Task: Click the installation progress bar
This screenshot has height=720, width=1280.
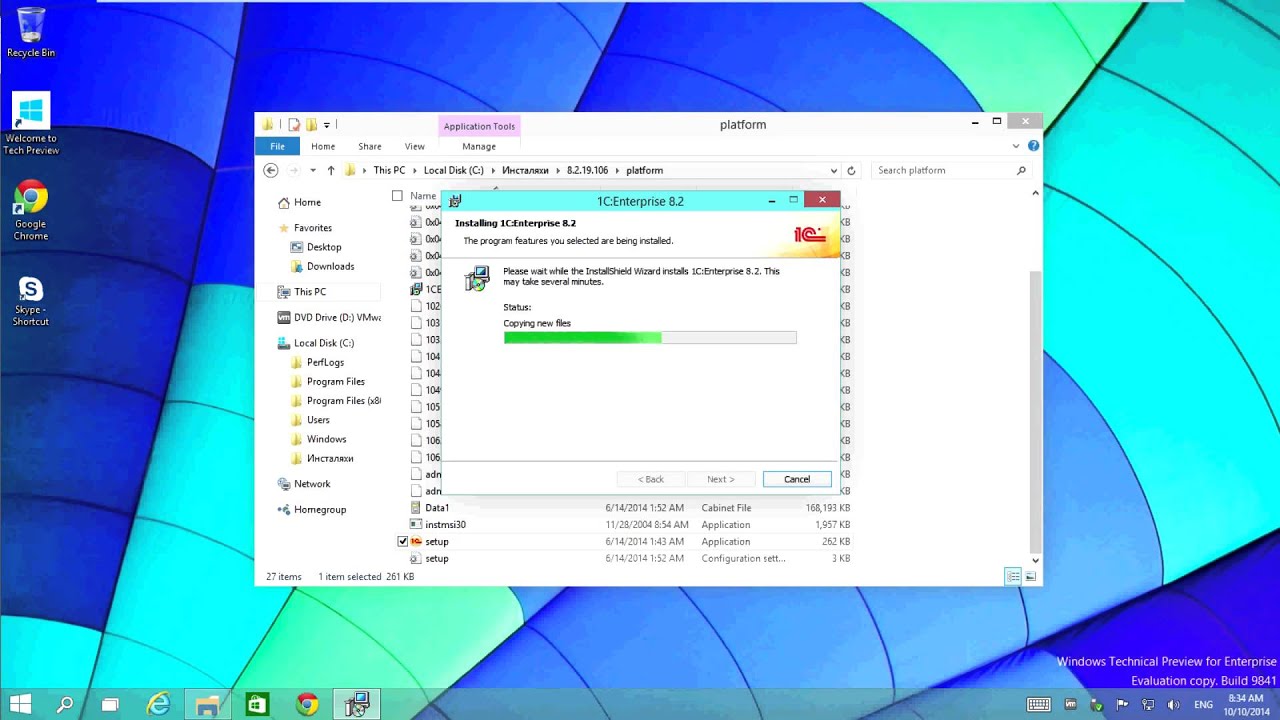Action: (650, 338)
